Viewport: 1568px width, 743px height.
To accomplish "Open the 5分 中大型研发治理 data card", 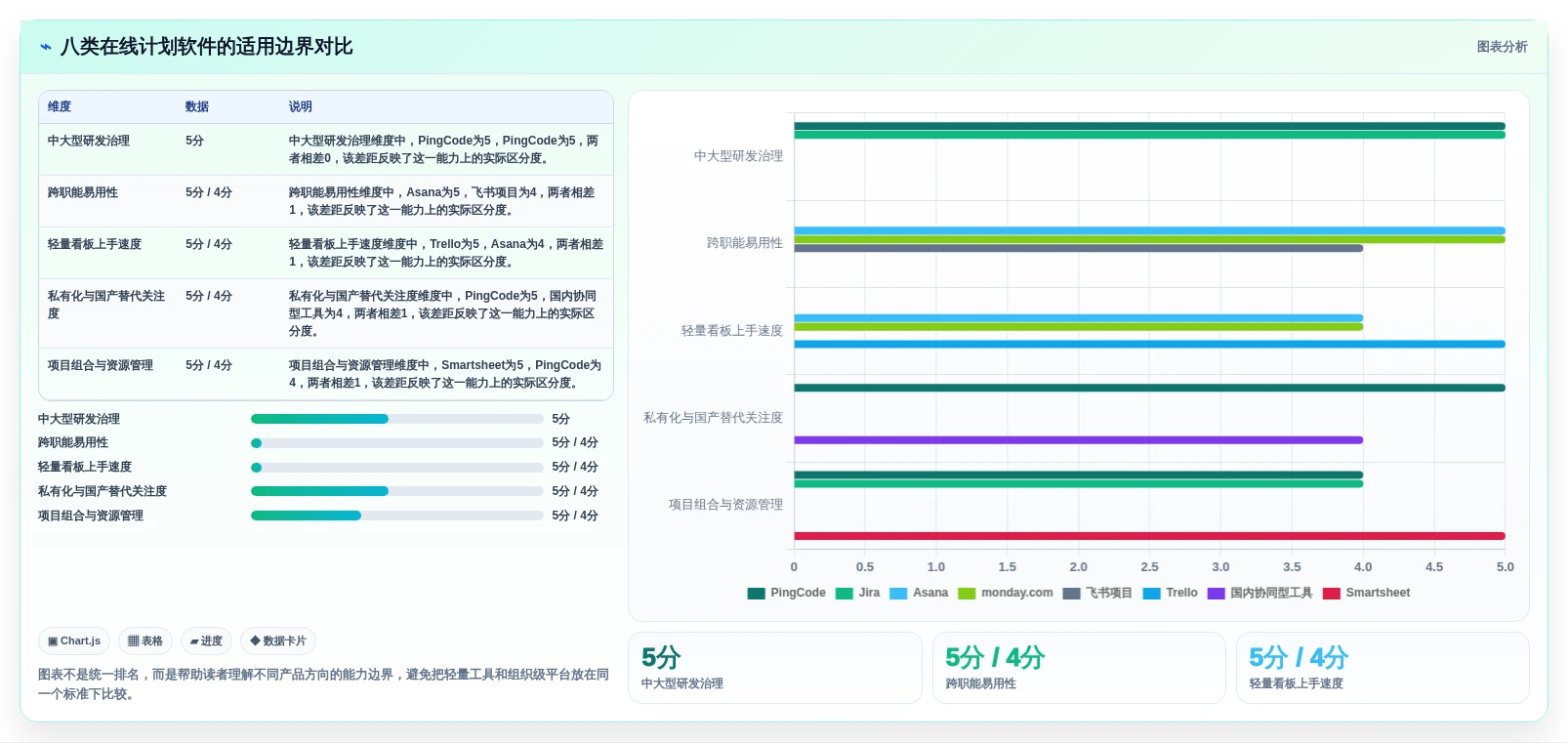I will (x=775, y=668).
